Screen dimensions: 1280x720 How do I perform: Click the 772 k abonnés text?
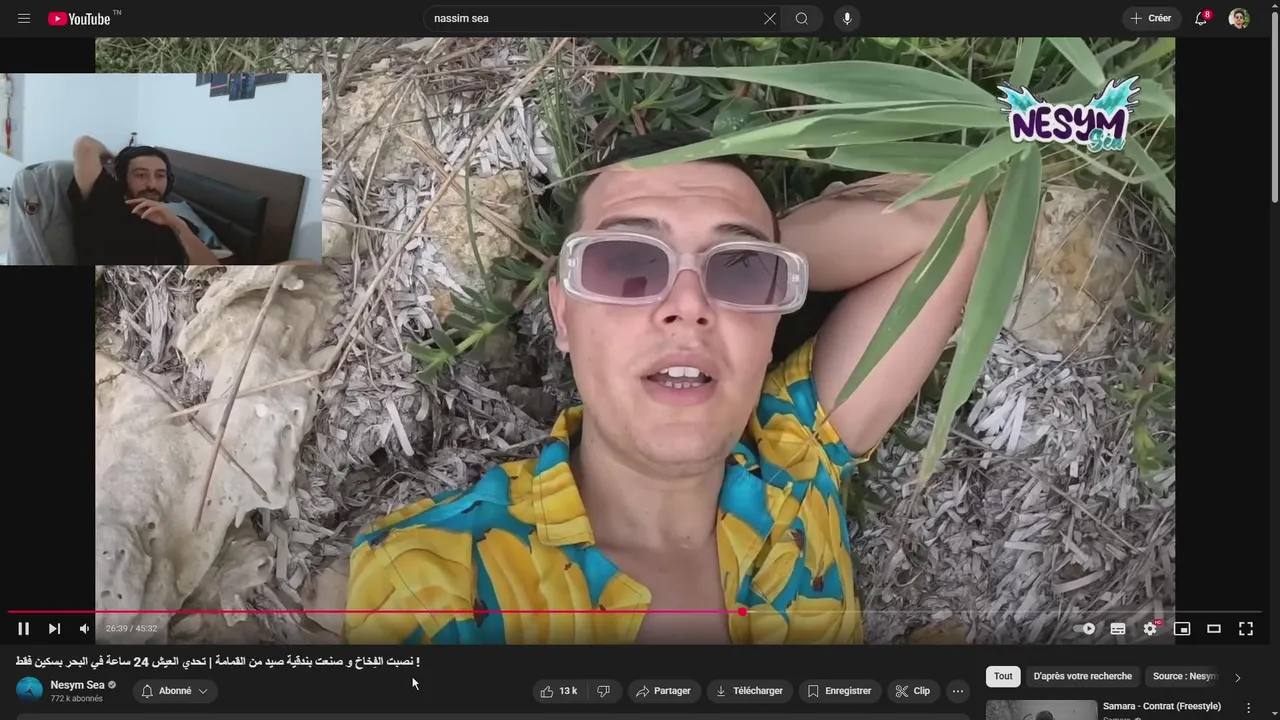tap(77, 699)
